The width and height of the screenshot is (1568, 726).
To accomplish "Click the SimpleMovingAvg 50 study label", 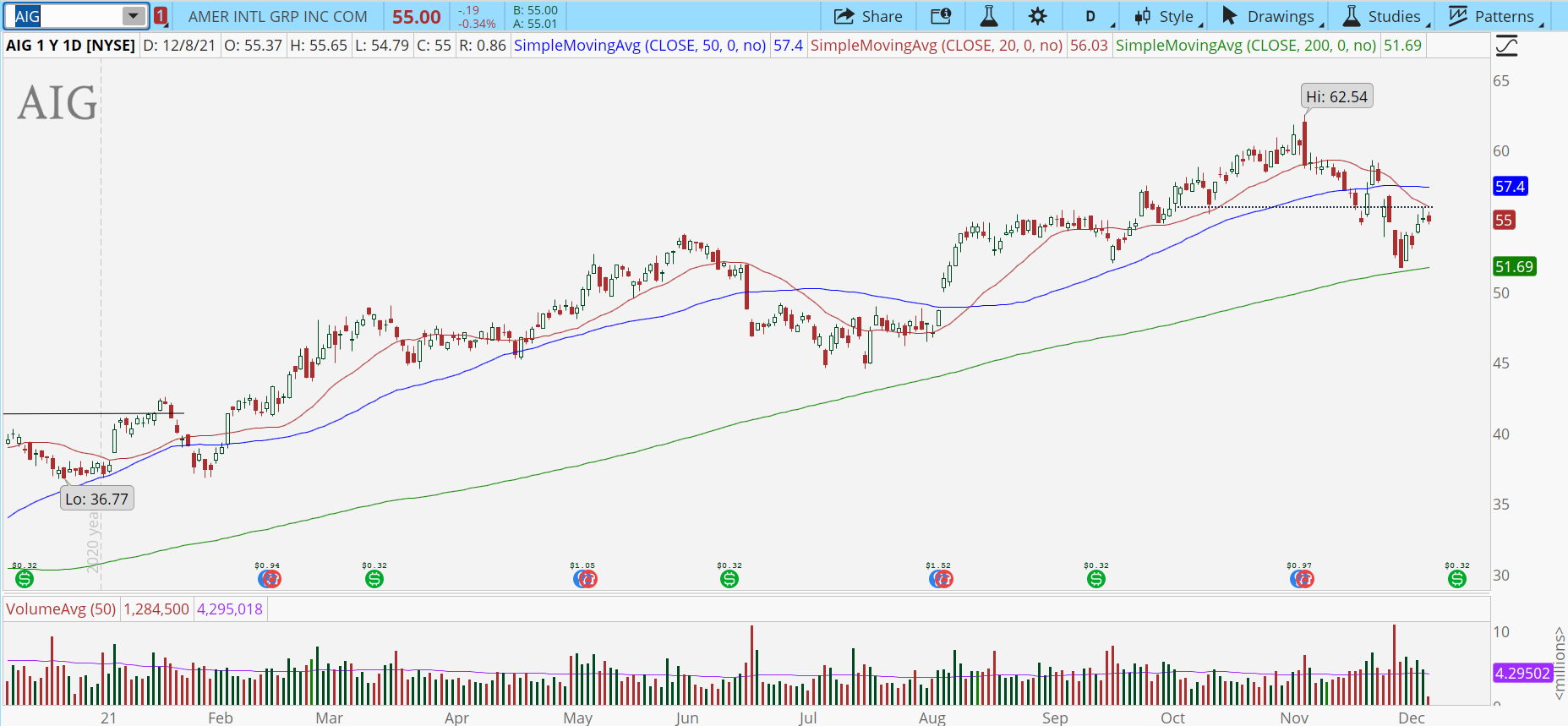I will coord(640,46).
